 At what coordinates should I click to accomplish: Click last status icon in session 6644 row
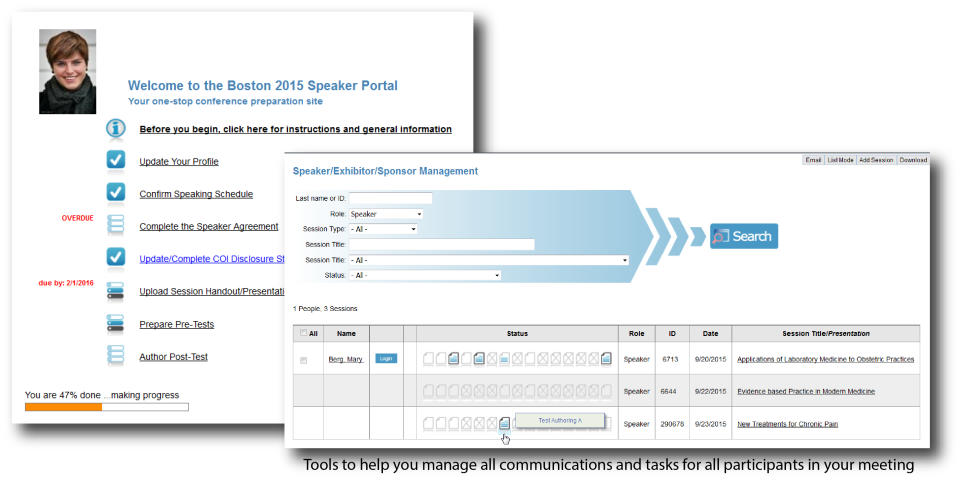pos(606,390)
